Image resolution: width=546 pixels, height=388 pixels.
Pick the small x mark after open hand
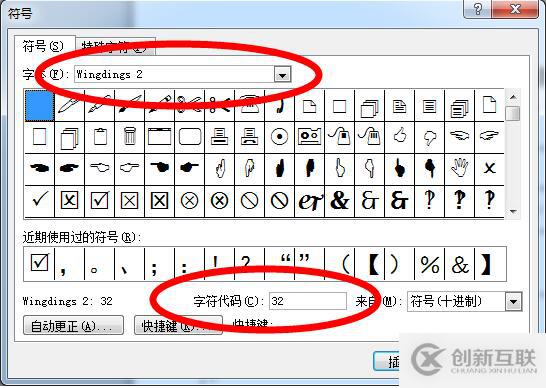pos(489,169)
